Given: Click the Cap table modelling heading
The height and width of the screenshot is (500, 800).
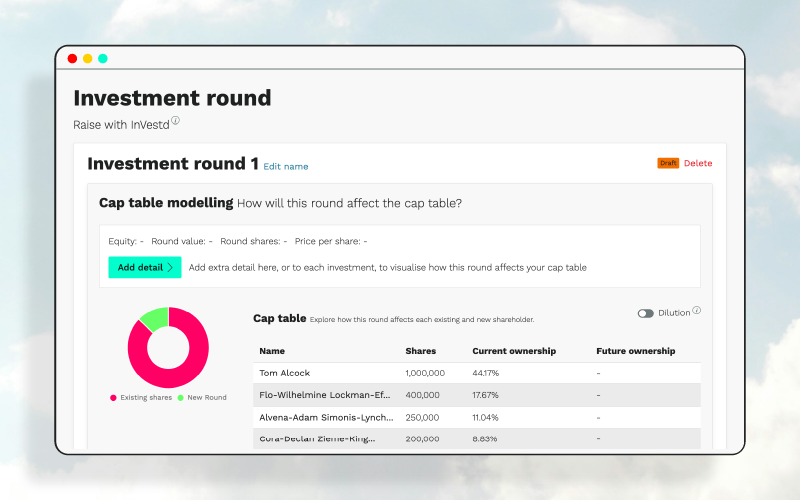Looking at the screenshot, I should 166,203.
